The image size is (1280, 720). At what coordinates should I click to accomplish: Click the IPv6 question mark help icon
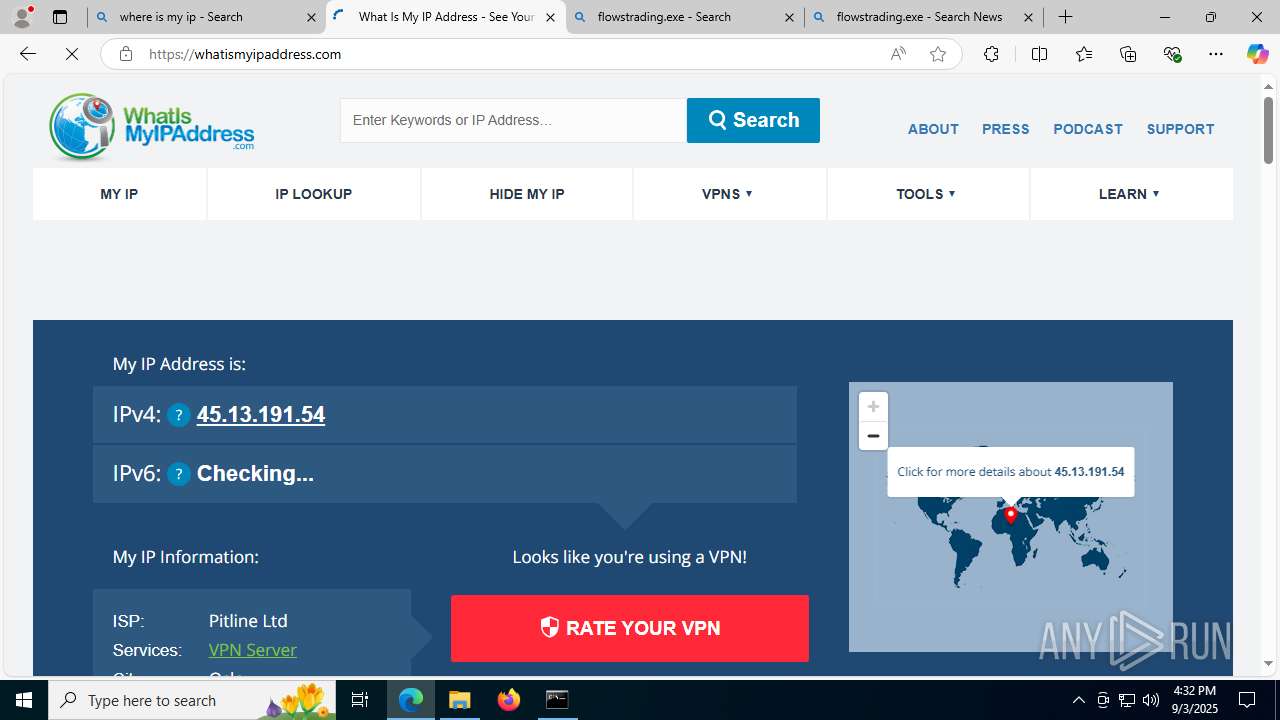click(179, 474)
